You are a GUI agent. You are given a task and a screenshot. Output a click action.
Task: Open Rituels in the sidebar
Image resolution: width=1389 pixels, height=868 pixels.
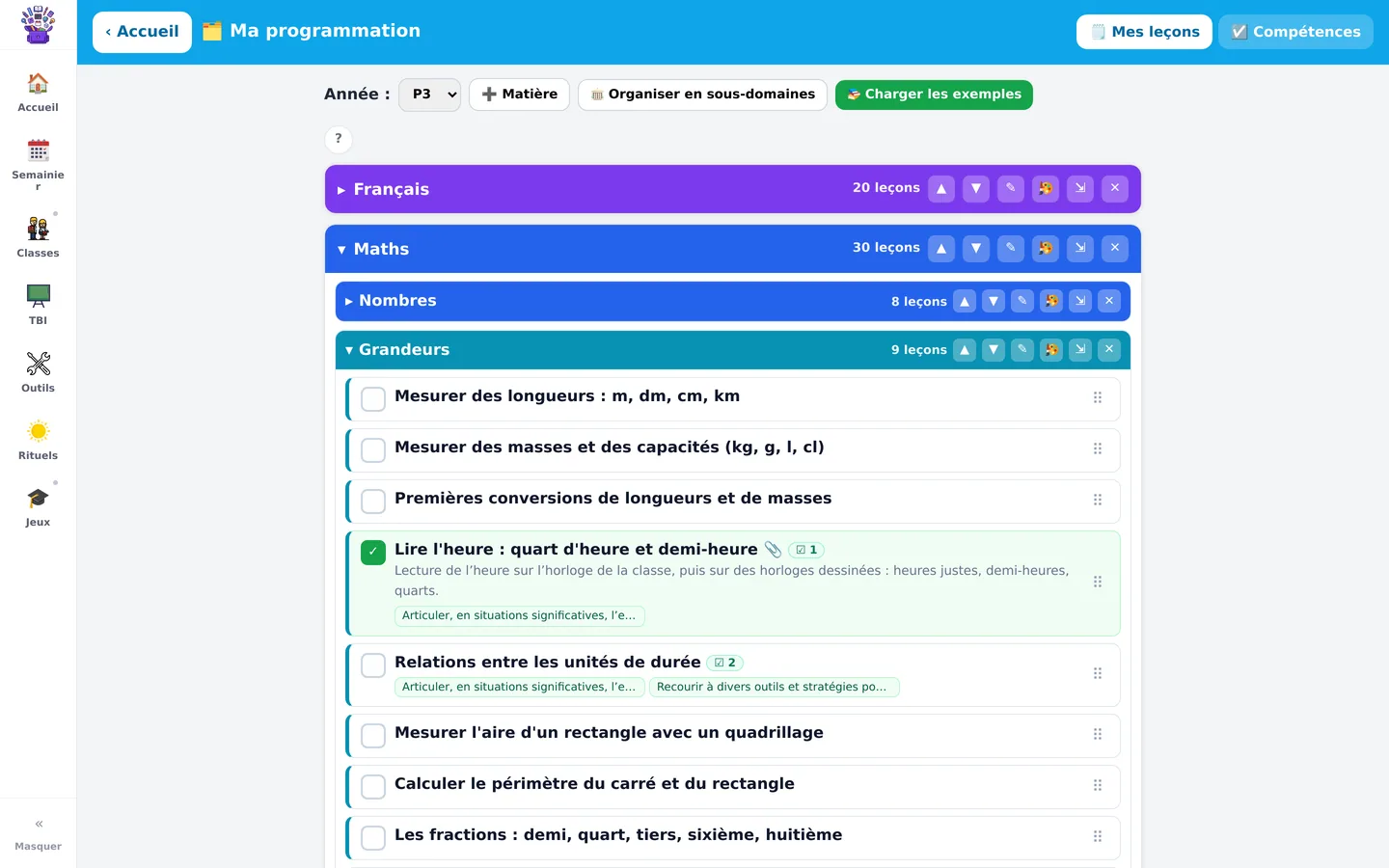click(x=38, y=440)
